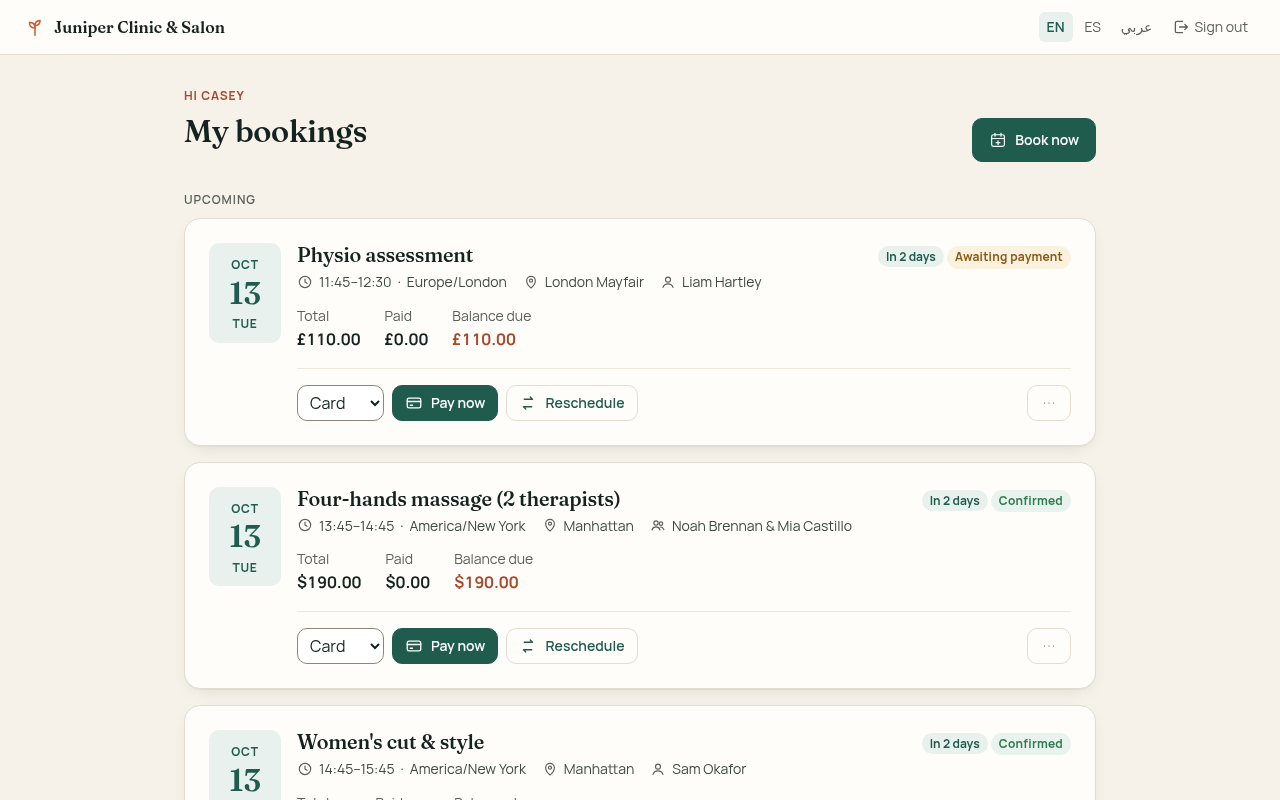Click the calendar icon in Book now

coord(998,140)
